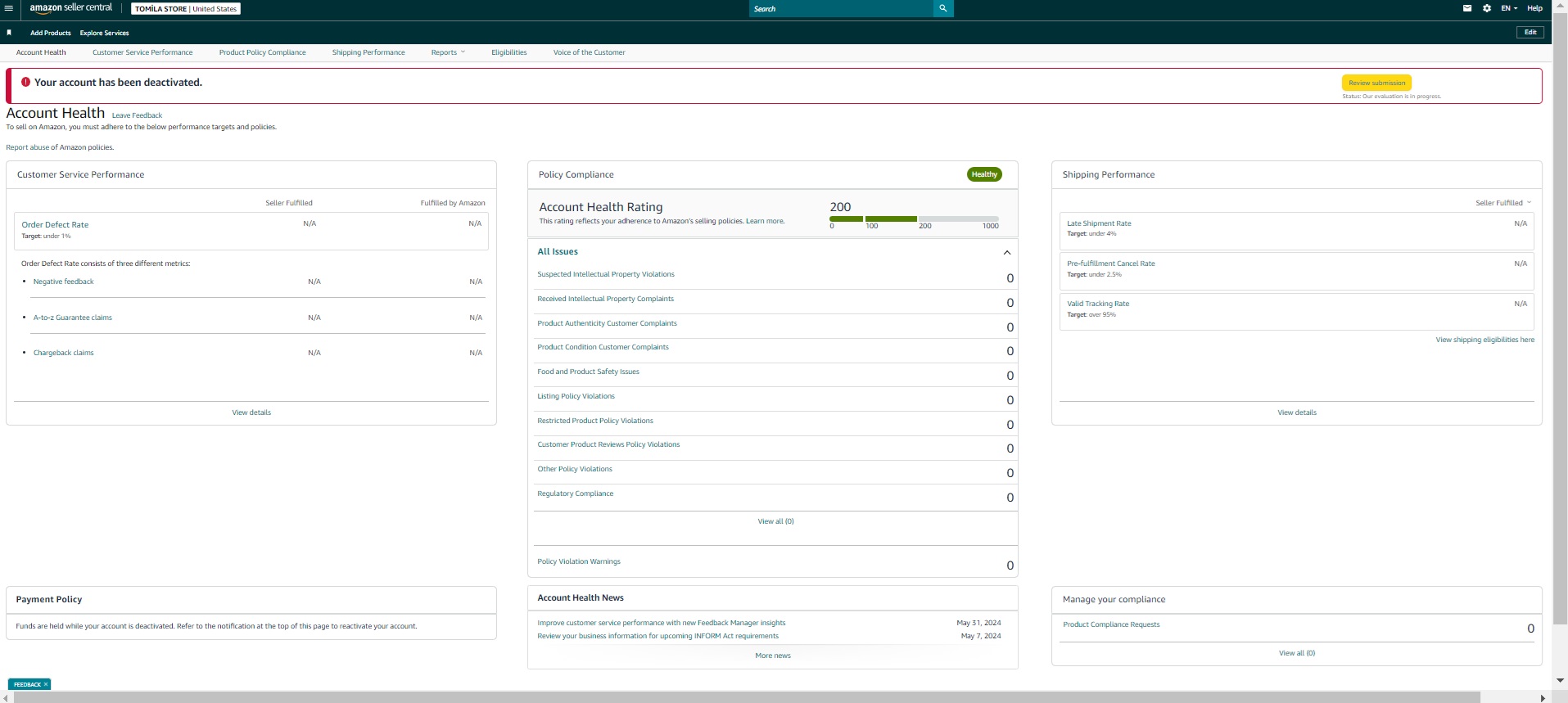Open Product Compliance Requests link

1111,624
